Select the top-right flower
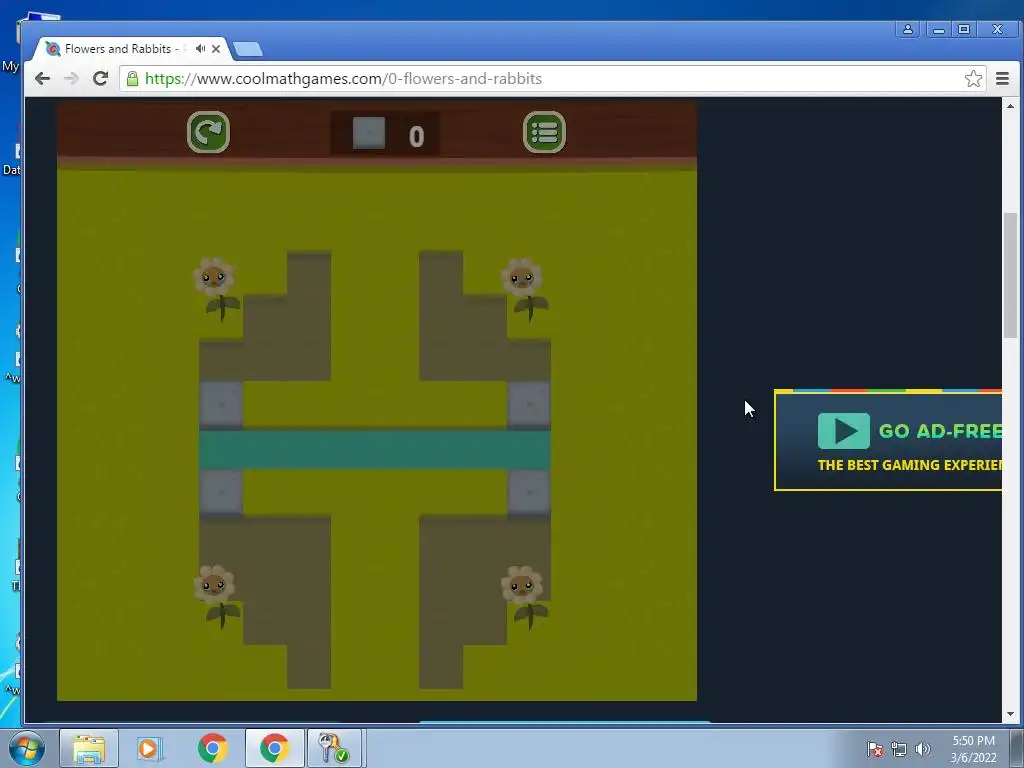 [525, 289]
